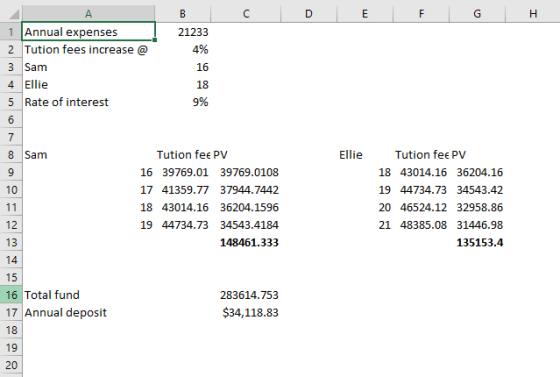Click the fill handle of cell A1

pos(155,40)
